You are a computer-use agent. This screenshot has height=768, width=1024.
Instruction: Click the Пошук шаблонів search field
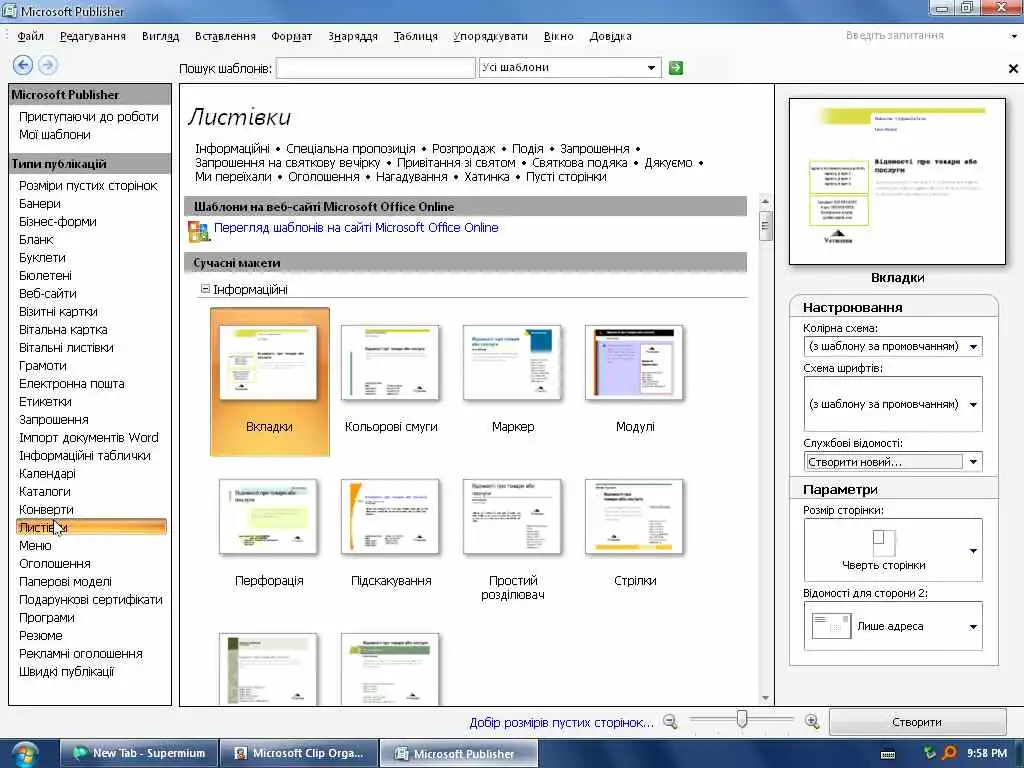coord(375,68)
